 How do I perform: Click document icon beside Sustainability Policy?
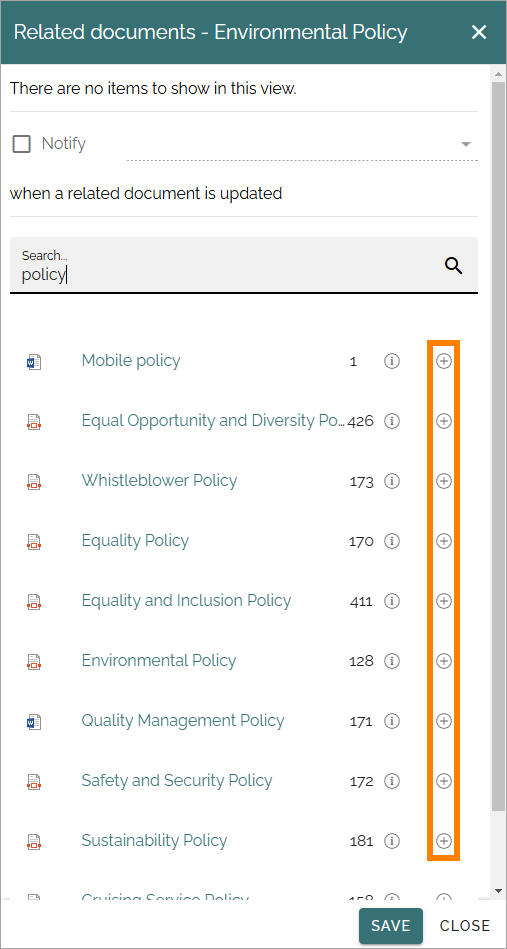(34, 841)
